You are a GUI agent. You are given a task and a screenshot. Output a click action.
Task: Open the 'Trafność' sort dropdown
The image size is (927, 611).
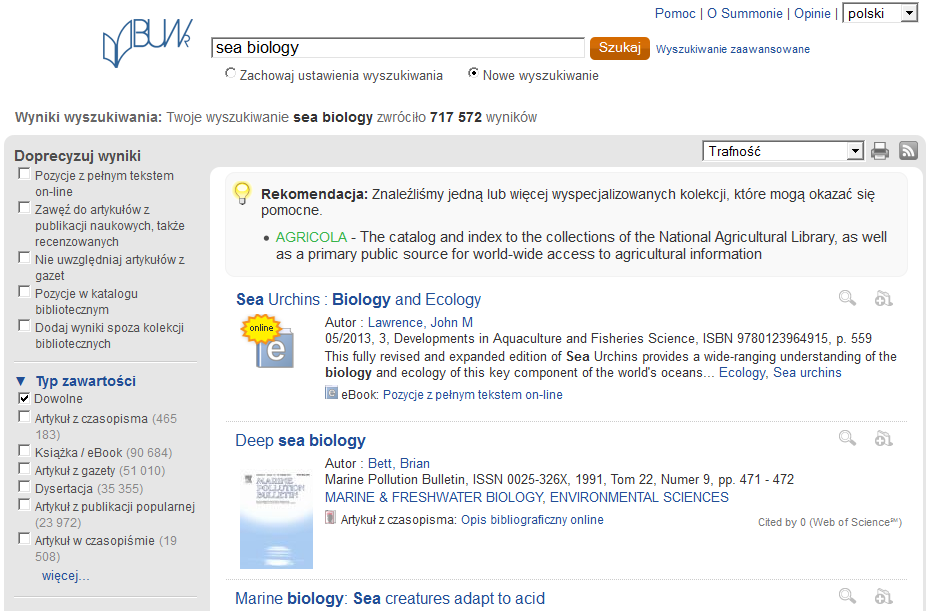(783, 151)
